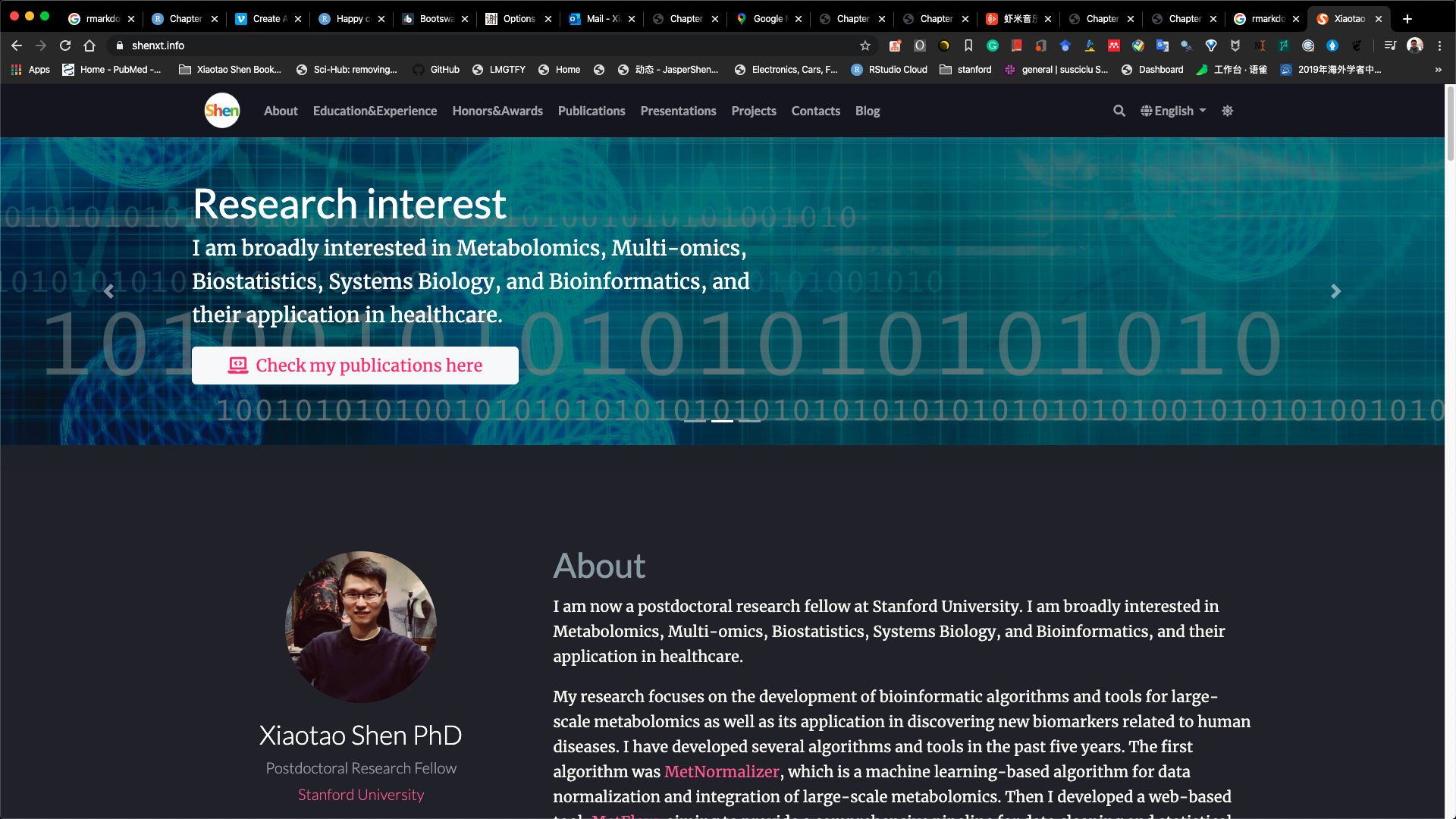The image size is (1456, 819).
Task: Go to next carousel slide arrow
Action: 1335,291
